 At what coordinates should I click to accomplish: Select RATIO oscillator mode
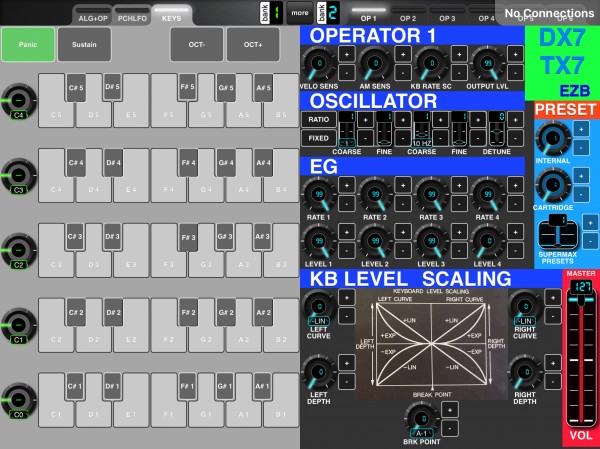(319, 119)
